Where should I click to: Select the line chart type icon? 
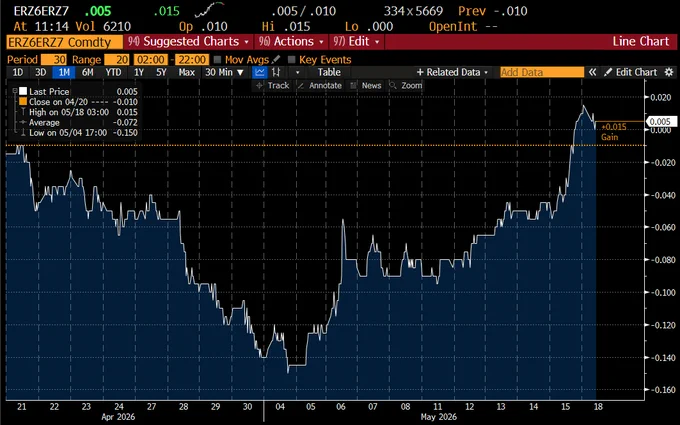[260, 72]
